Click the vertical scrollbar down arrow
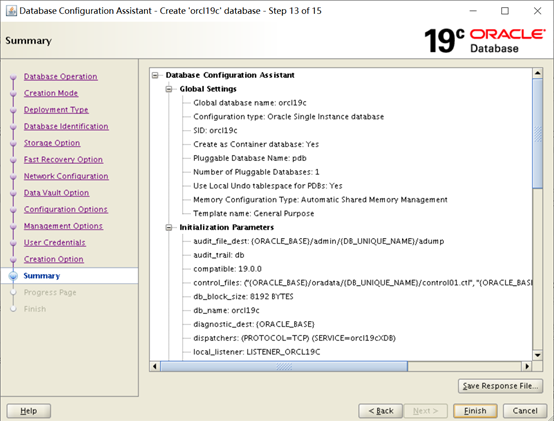554x421 pixels. click(537, 355)
